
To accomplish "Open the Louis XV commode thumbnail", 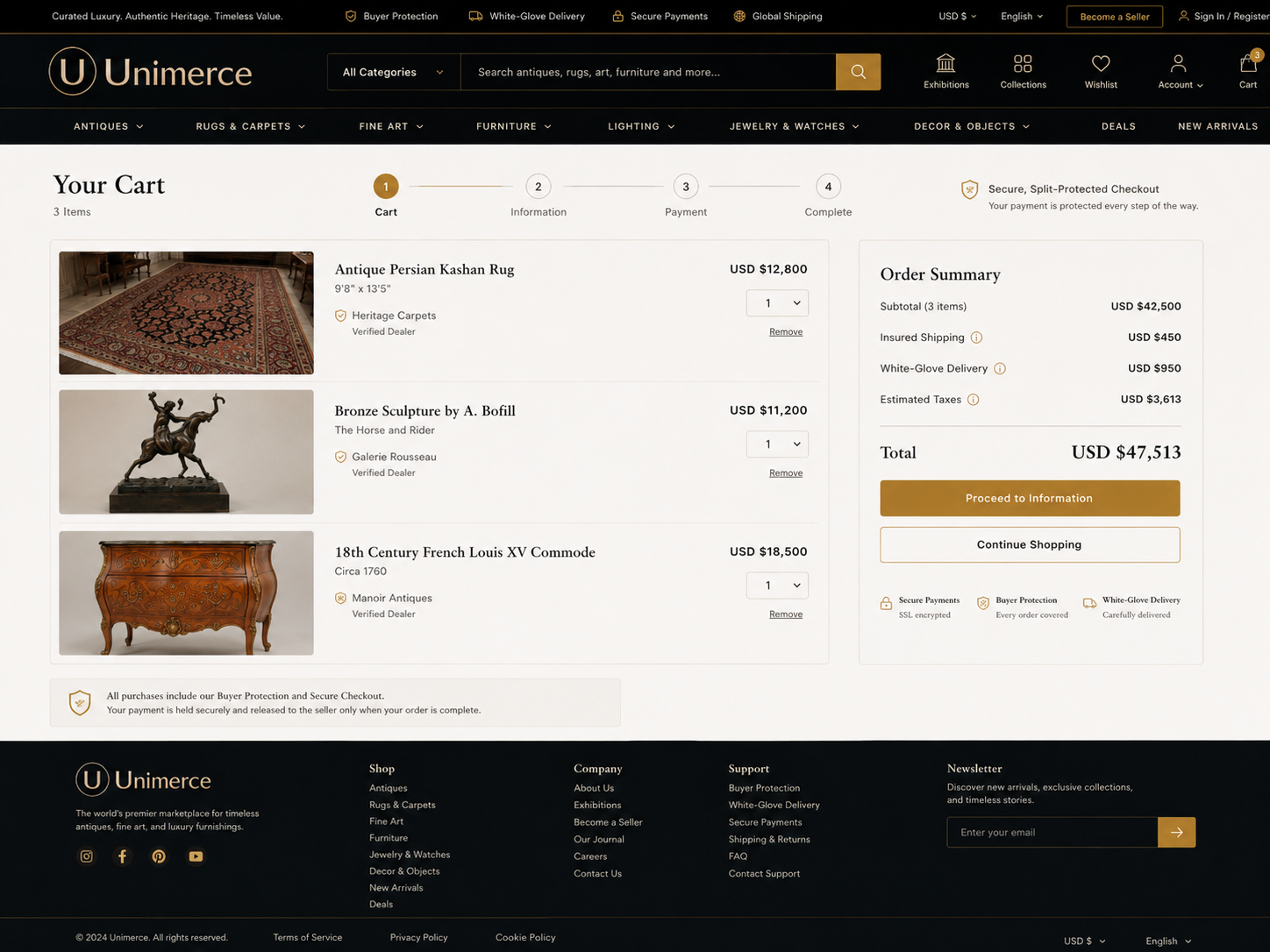I will coord(186,593).
